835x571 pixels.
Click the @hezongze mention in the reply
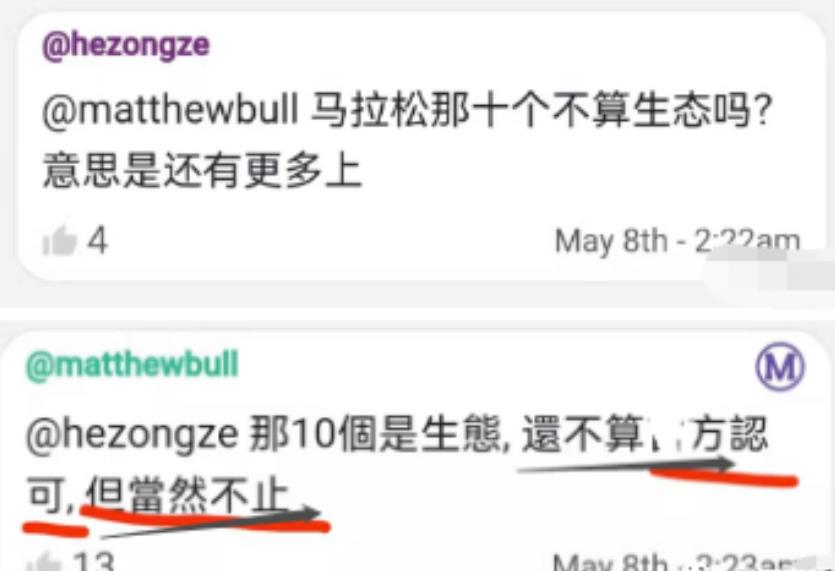tap(132, 436)
